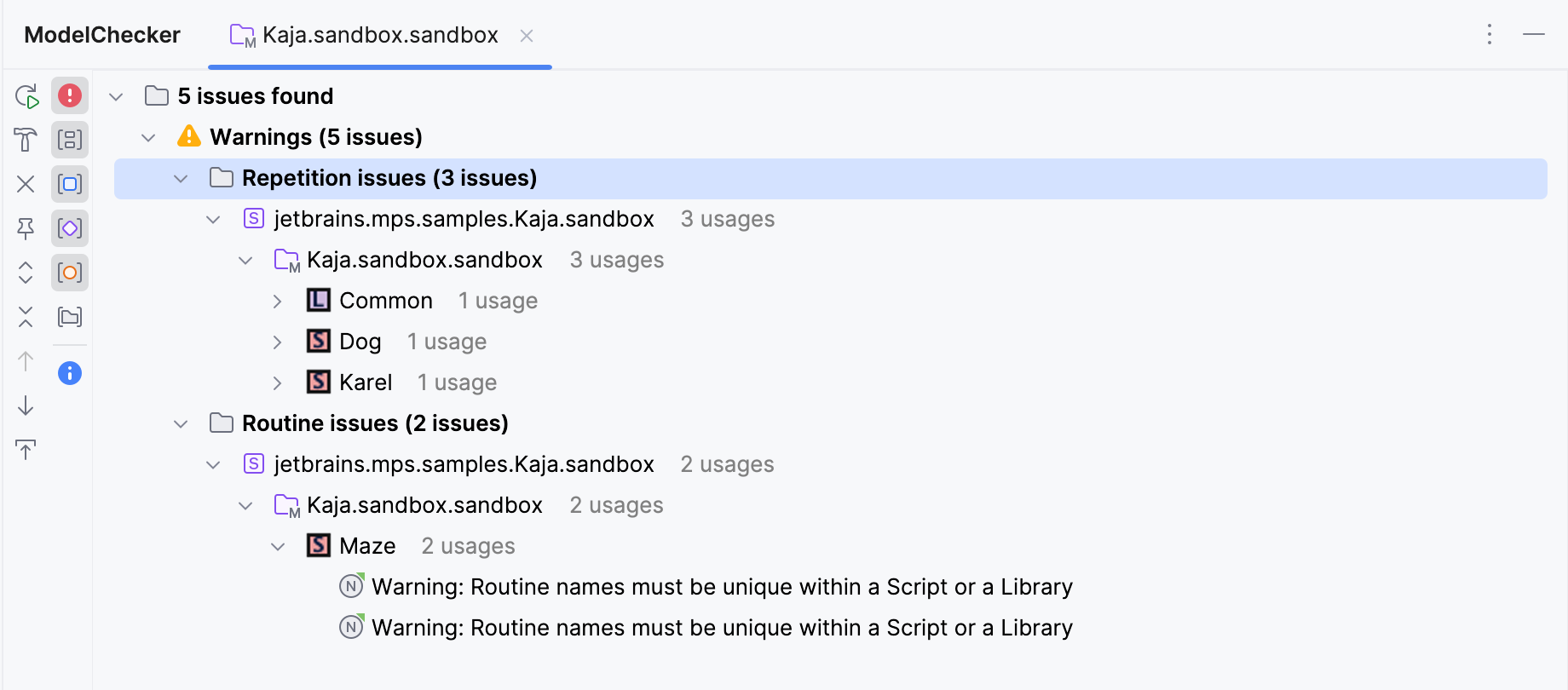1568x690 pixels.
Task: Select the Karel tree item
Action: point(366,382)
